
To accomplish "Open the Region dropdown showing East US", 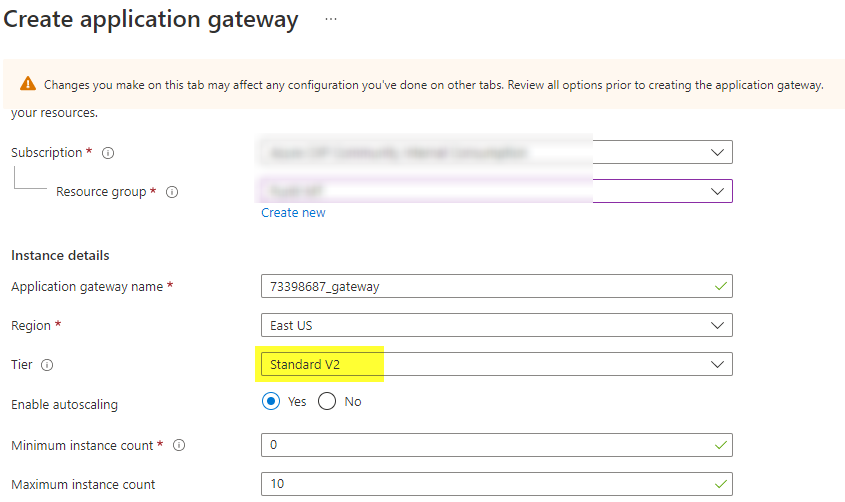I will pos(716,326).
